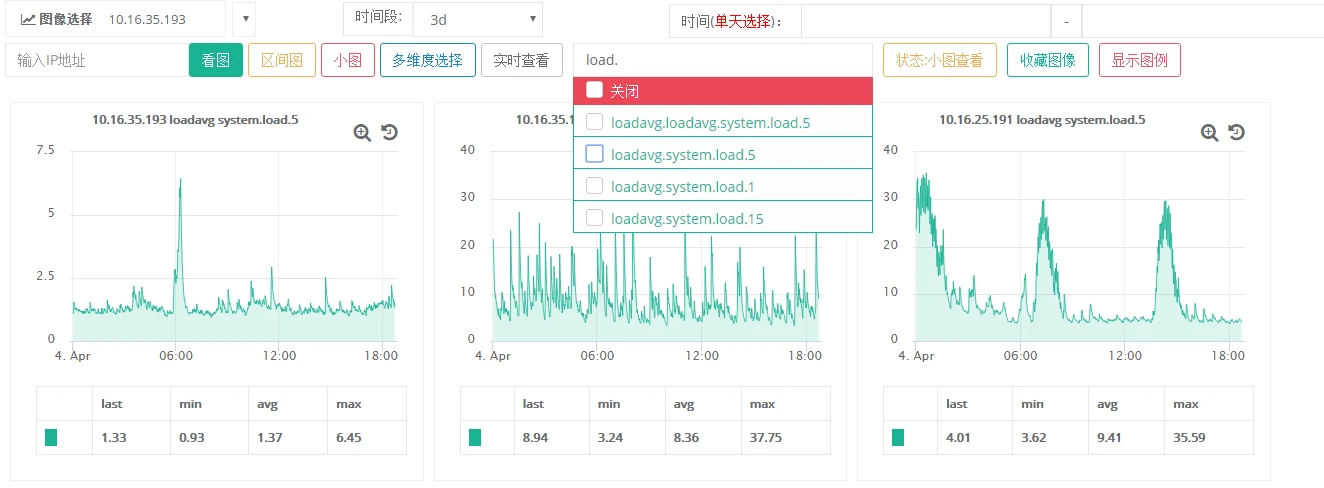Tick the loadavg.system.load.5 checkbox
This screenshot has height=488, width=1324.
[594, 154]
